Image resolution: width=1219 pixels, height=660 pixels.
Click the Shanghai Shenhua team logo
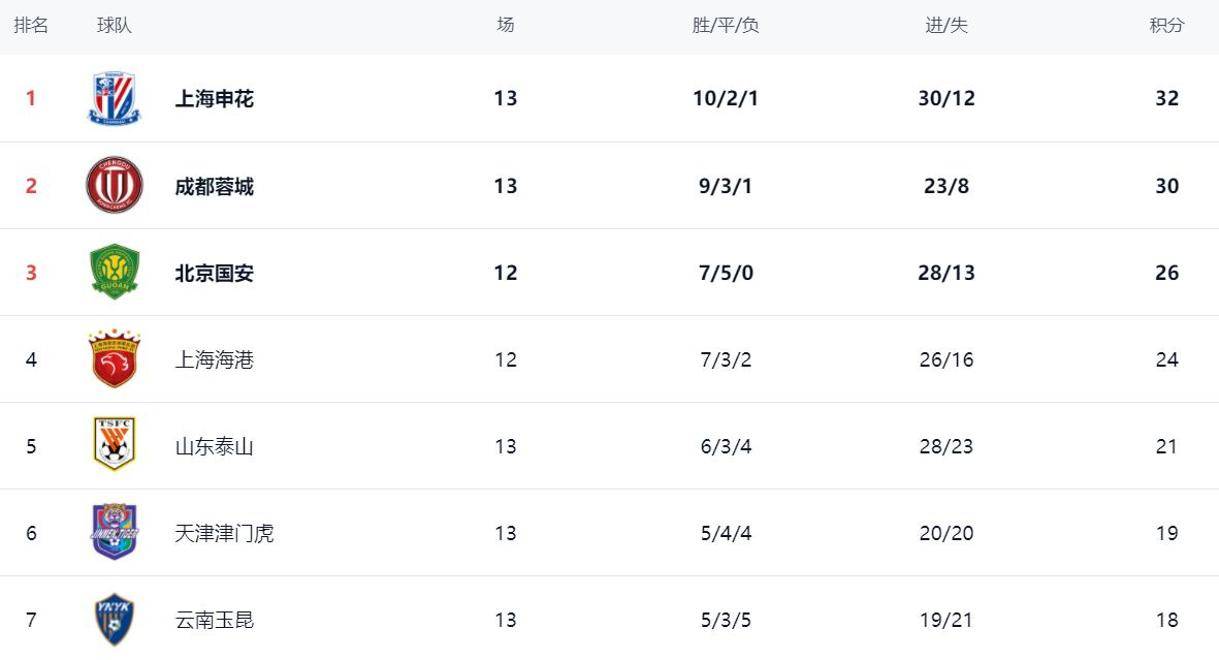click(114, 98)
